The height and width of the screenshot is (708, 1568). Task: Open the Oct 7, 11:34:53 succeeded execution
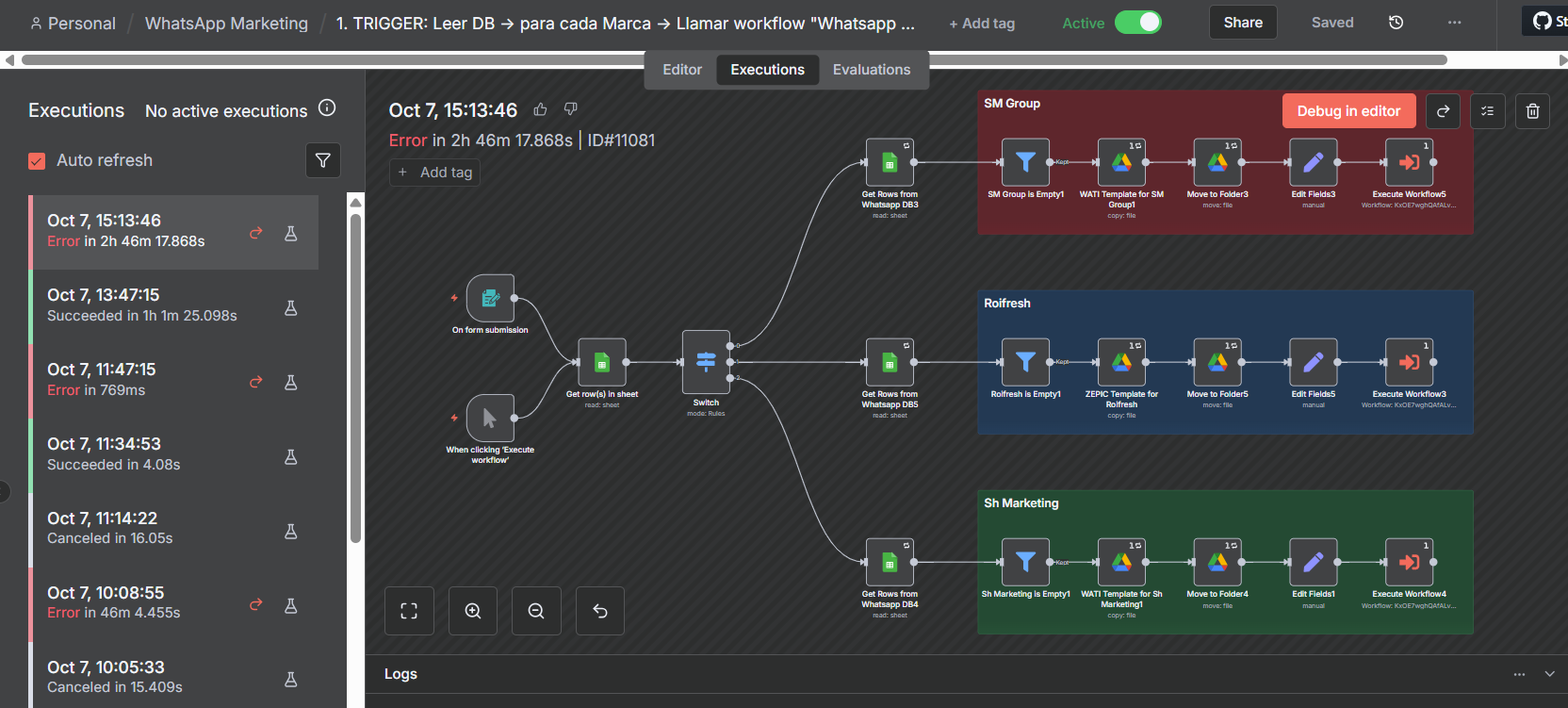[x=173, y=455]
